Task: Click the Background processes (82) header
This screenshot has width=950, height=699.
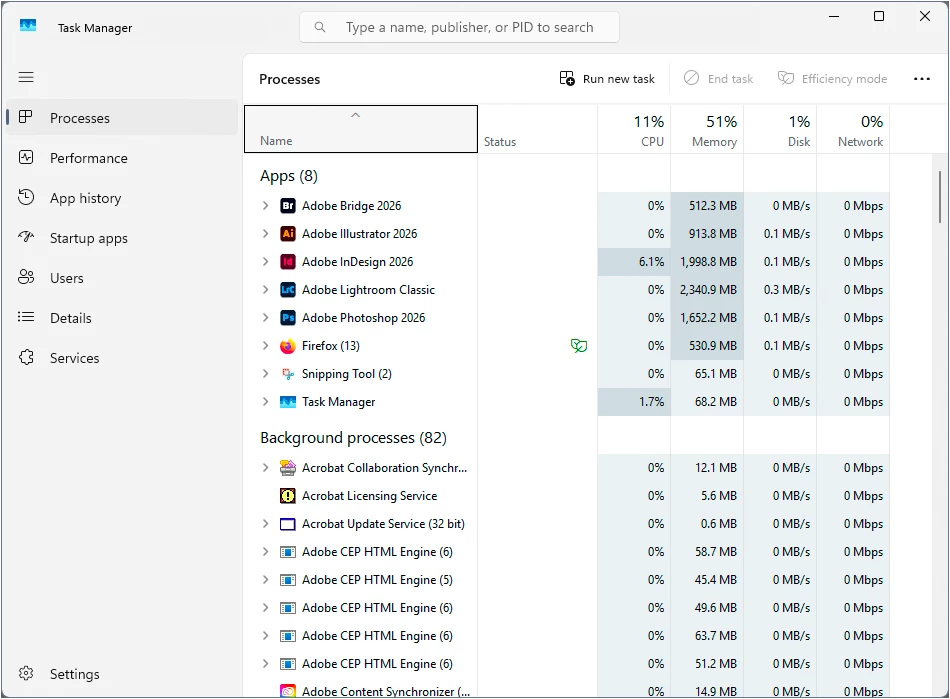Action: pyautogui.click(x=353, y=437)
